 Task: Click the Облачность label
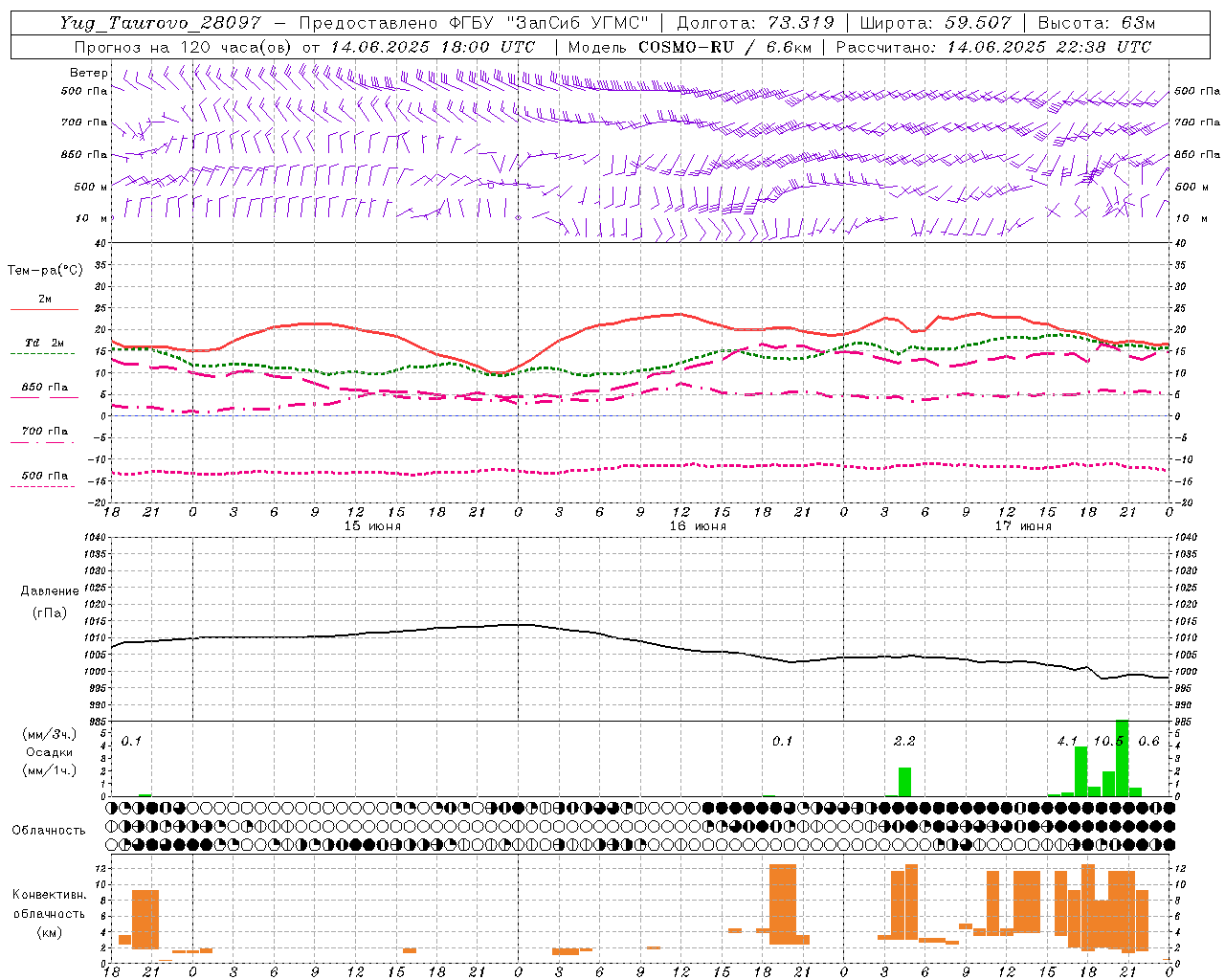[49, 830]
